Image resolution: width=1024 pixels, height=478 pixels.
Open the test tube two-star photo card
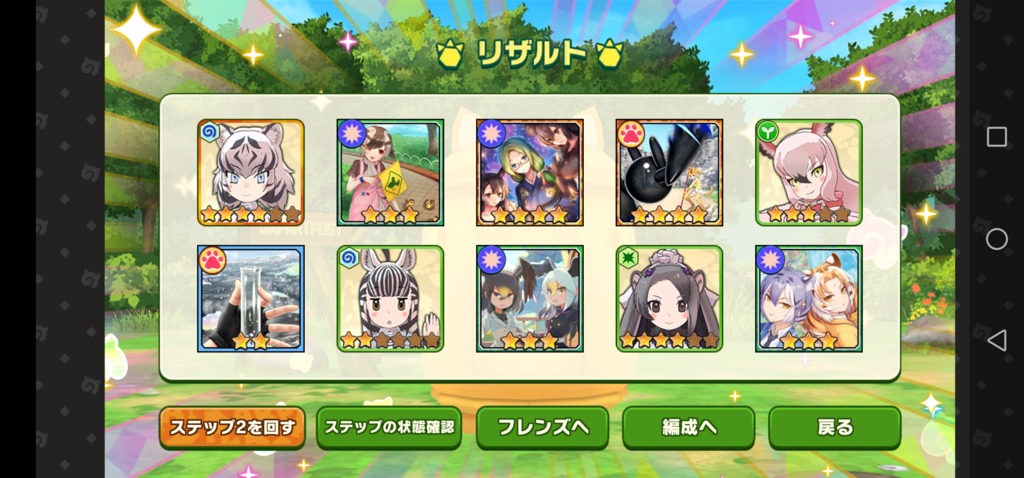pyautogui.click(x=251, y=299)
